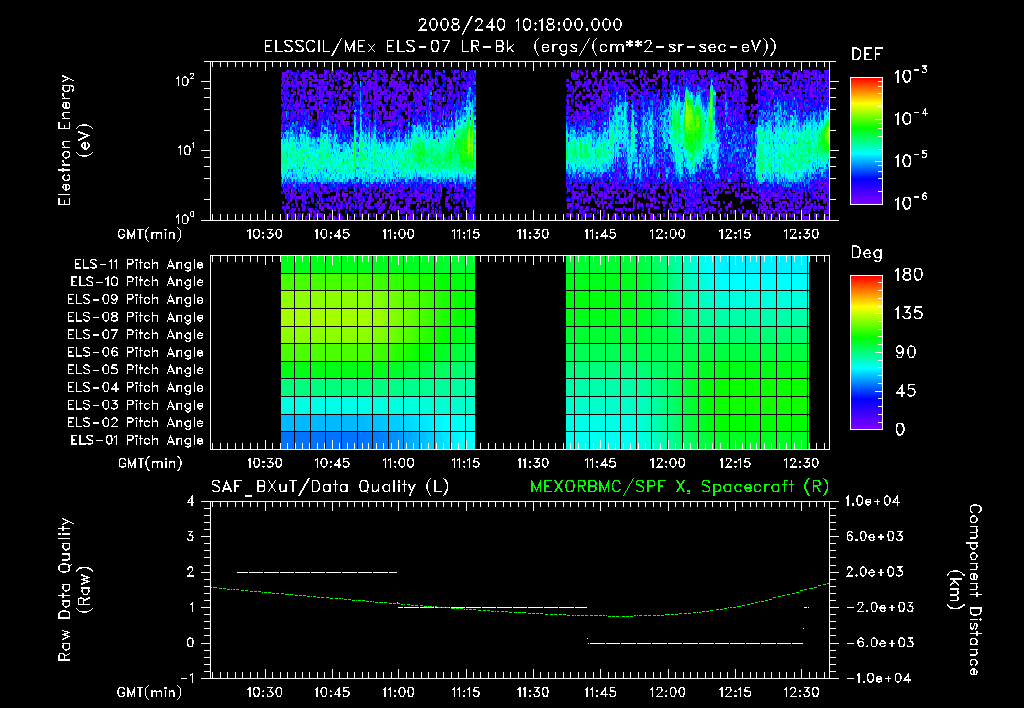The image size is (1024, 708).
Task: Click the 180 value on Deg scale
Action: point(908,275)
